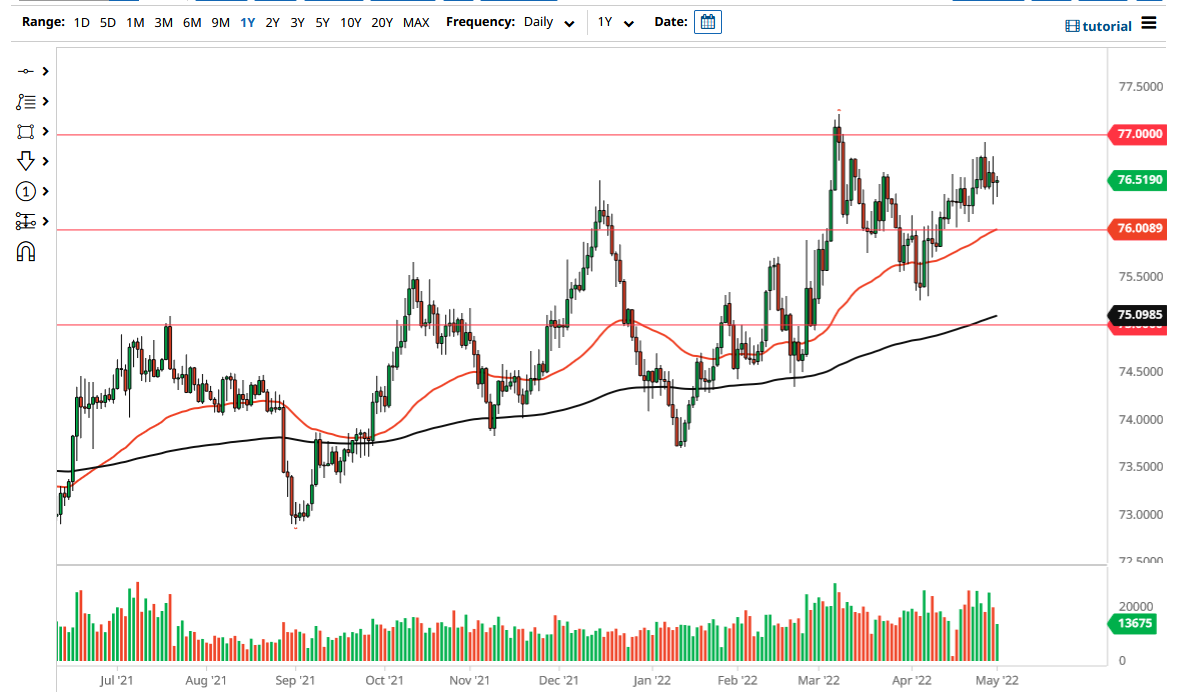
Task: Open the line drawing tools
Action: tap(27, 101)
